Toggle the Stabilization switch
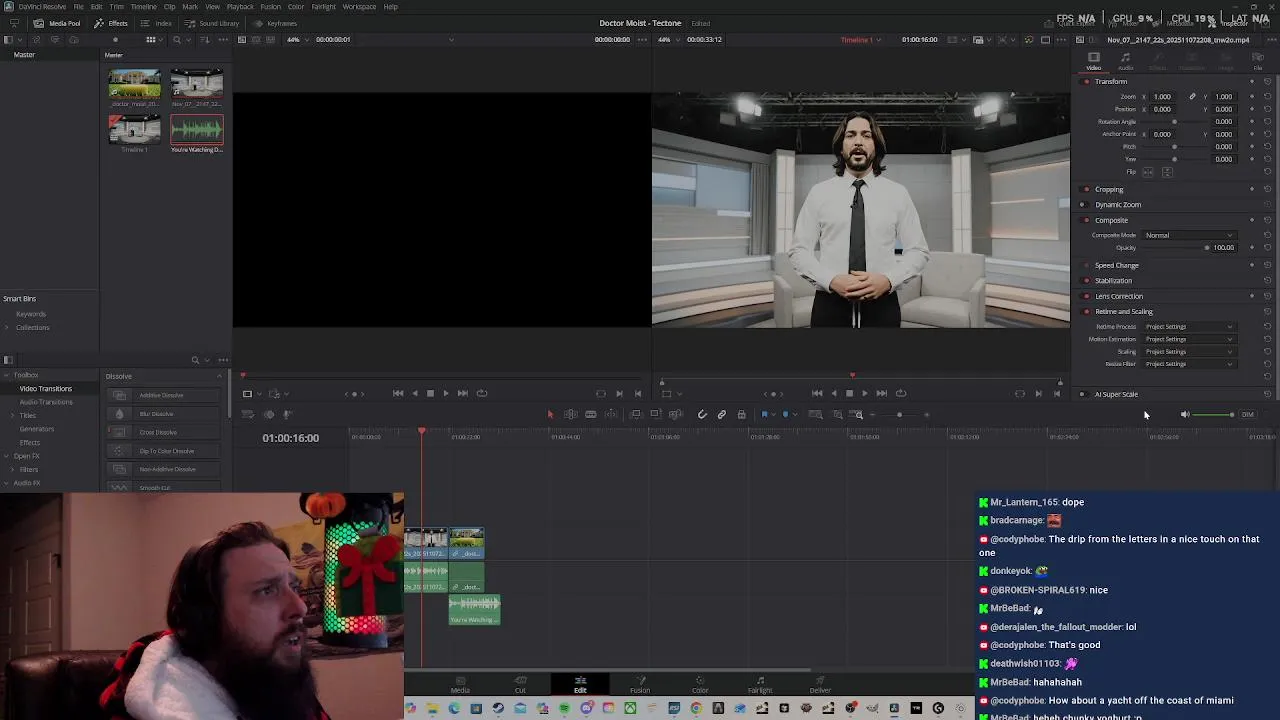 tap(1087, 281)
